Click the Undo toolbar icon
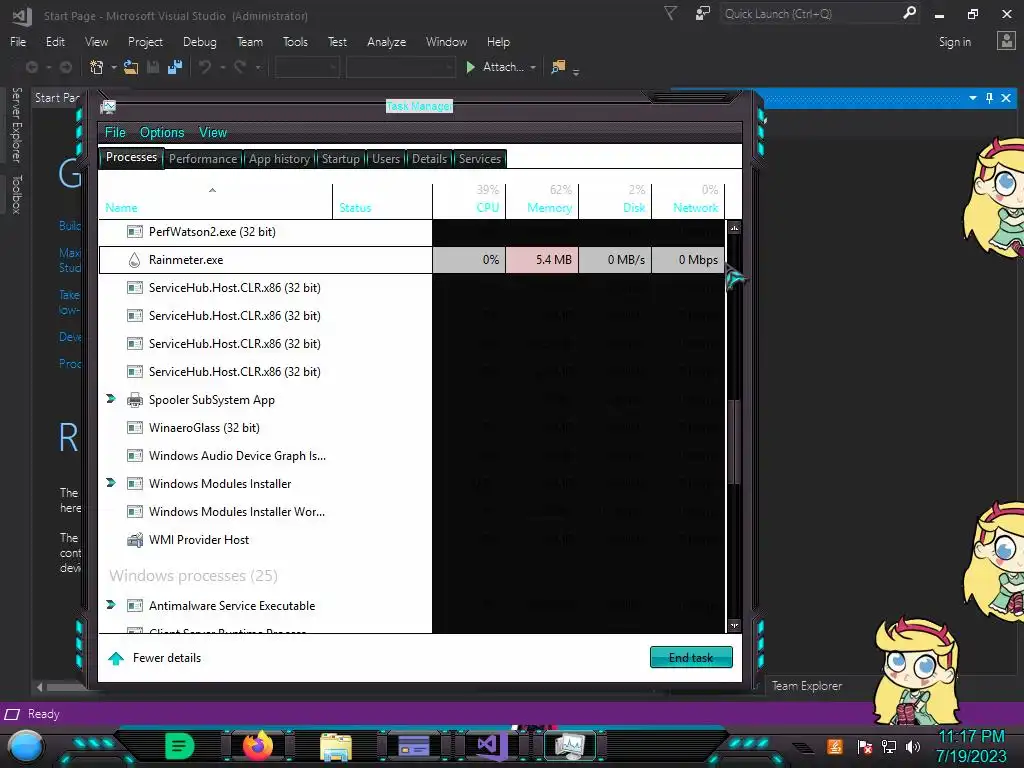 coord(205,67)
